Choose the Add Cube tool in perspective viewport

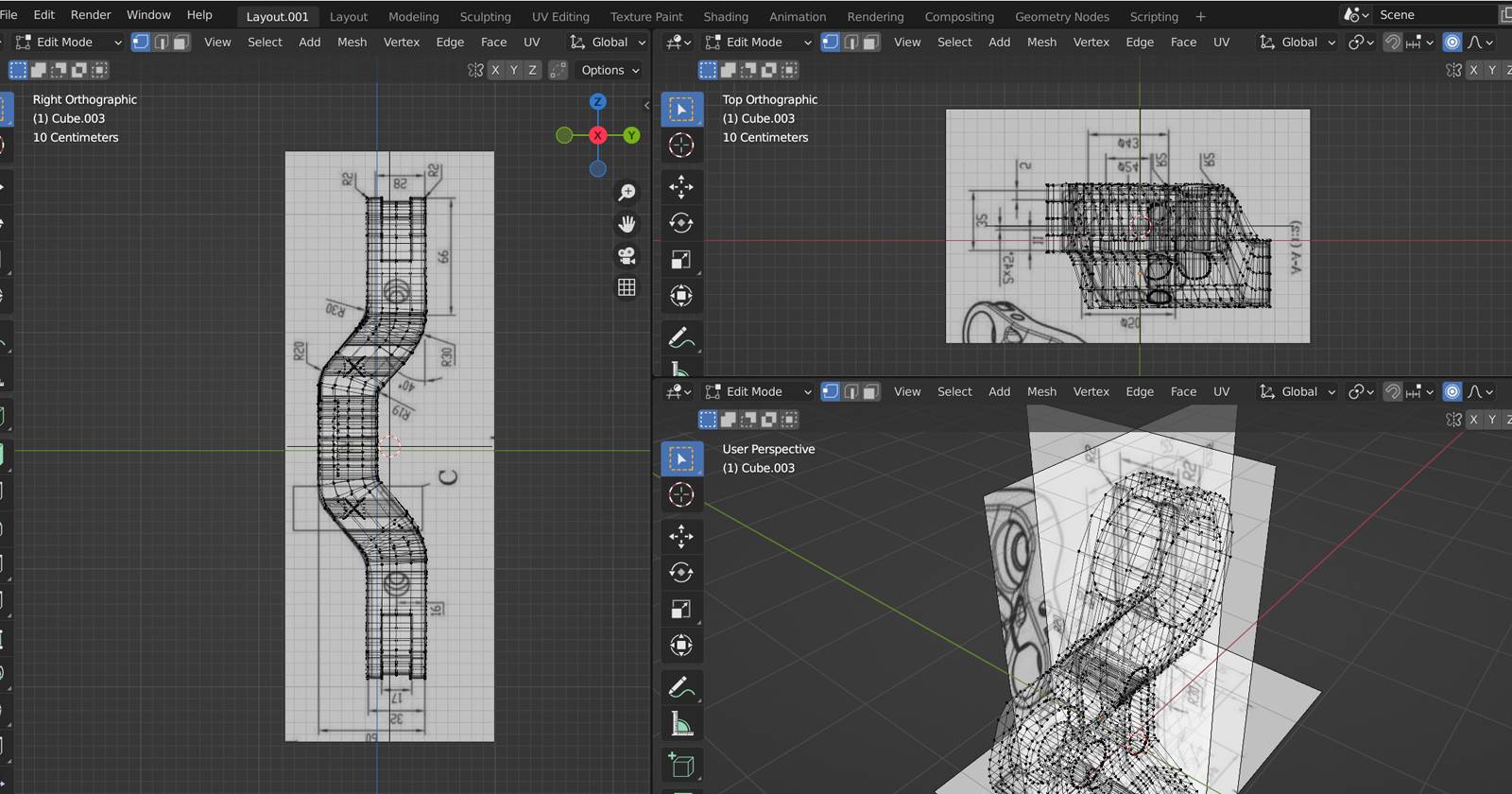[x=680, y=764]
